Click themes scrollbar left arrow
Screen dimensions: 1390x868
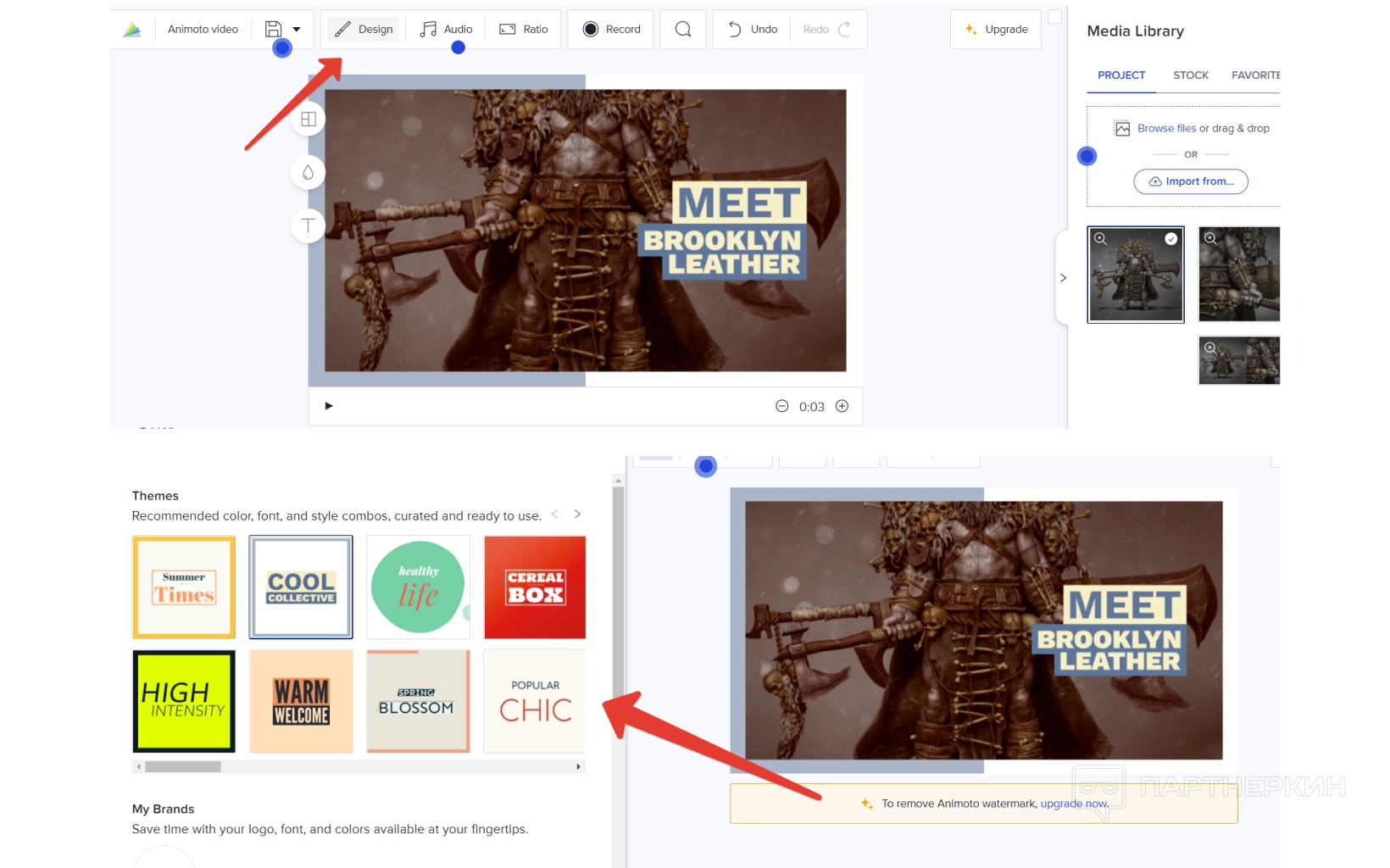pos(138,767)
